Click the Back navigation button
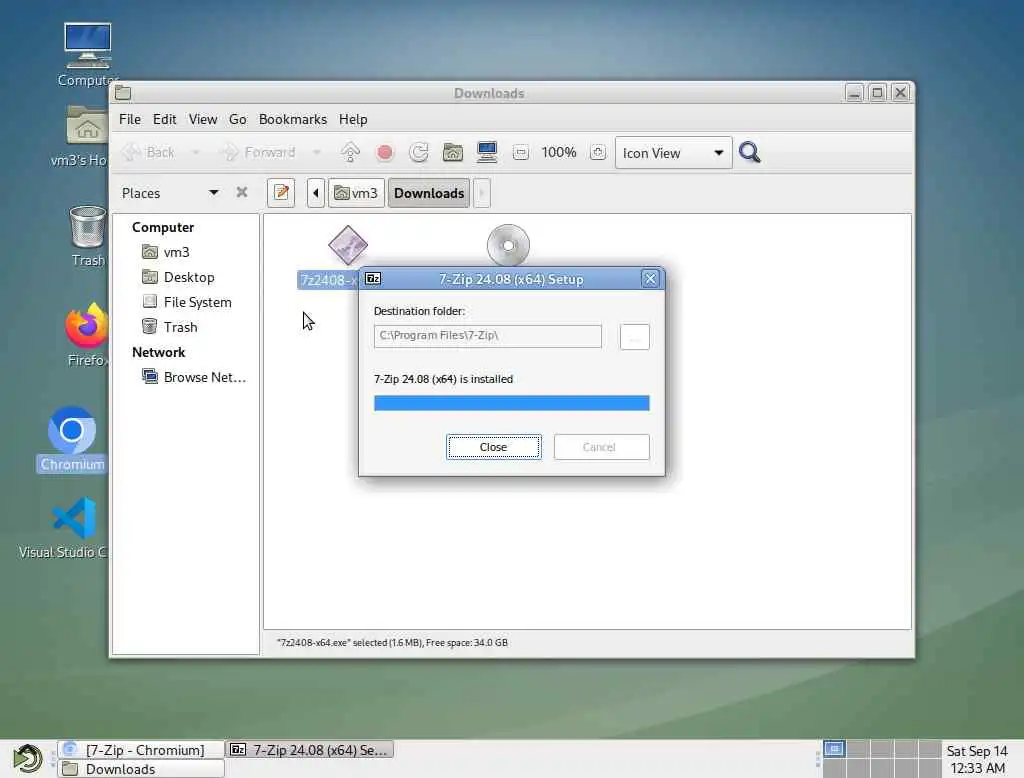This screenshot has width=1024, height=778. [x=149, y=153]
